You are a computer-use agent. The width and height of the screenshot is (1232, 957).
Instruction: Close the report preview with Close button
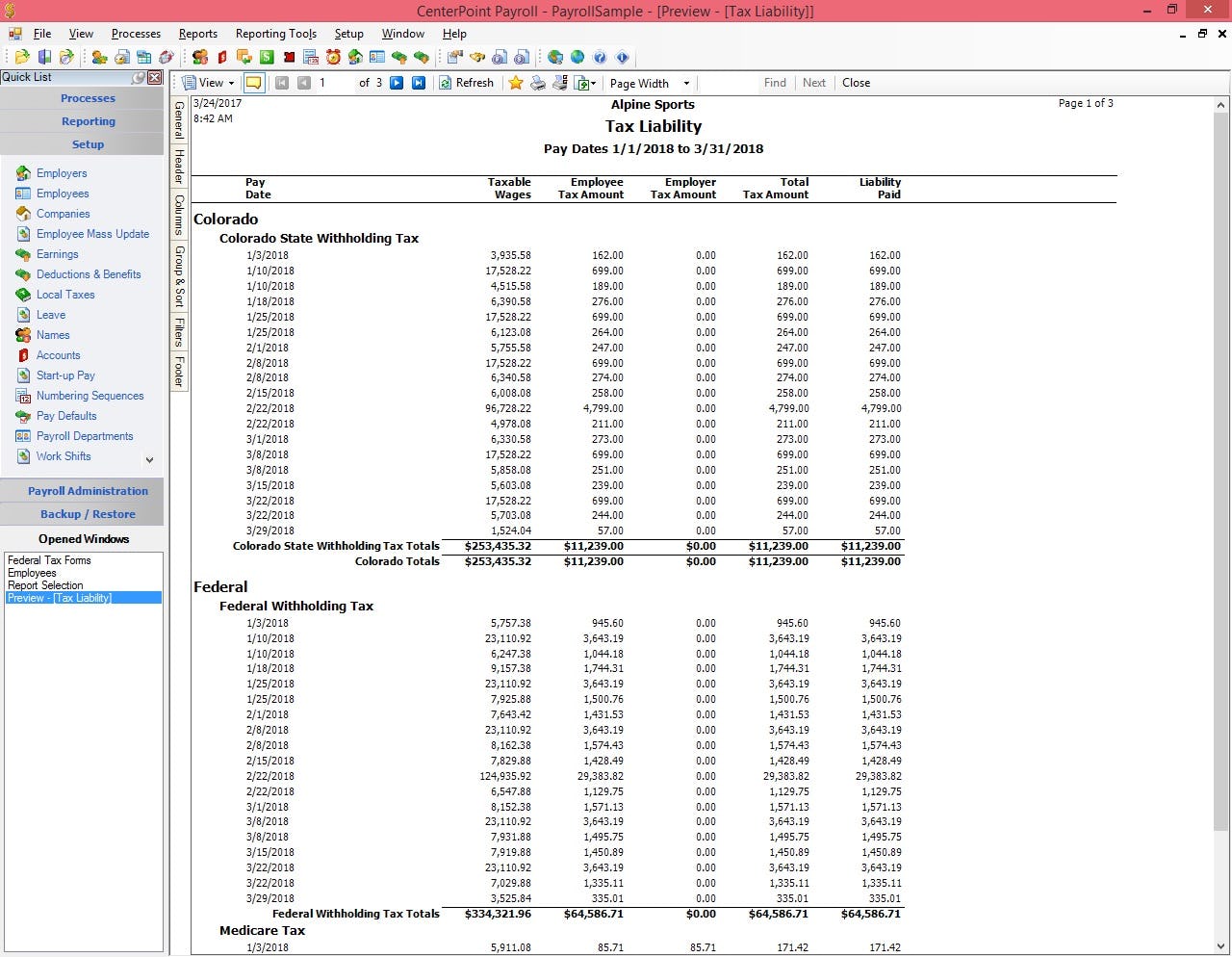coord(855,83)
